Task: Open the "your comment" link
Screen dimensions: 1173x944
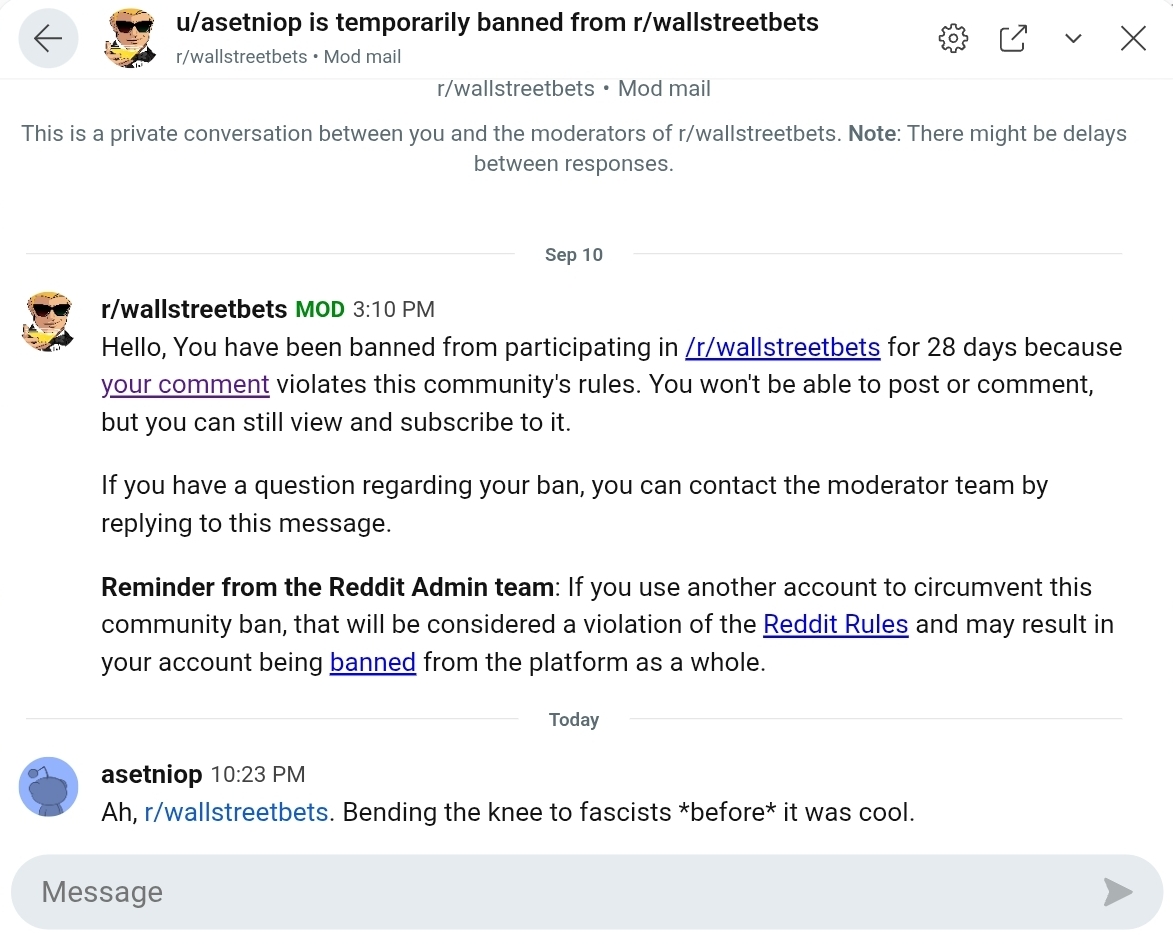Action: (x=185, y=385)
